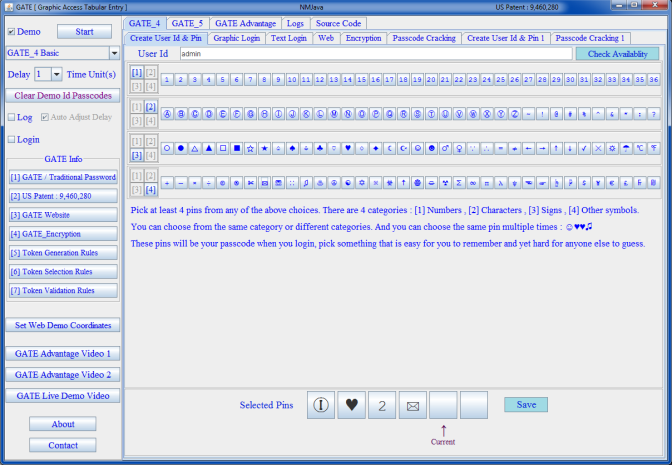Screen dimensions: 672x465
Task: Uncheck the Demo checkbox
Action: coord(12,32)
